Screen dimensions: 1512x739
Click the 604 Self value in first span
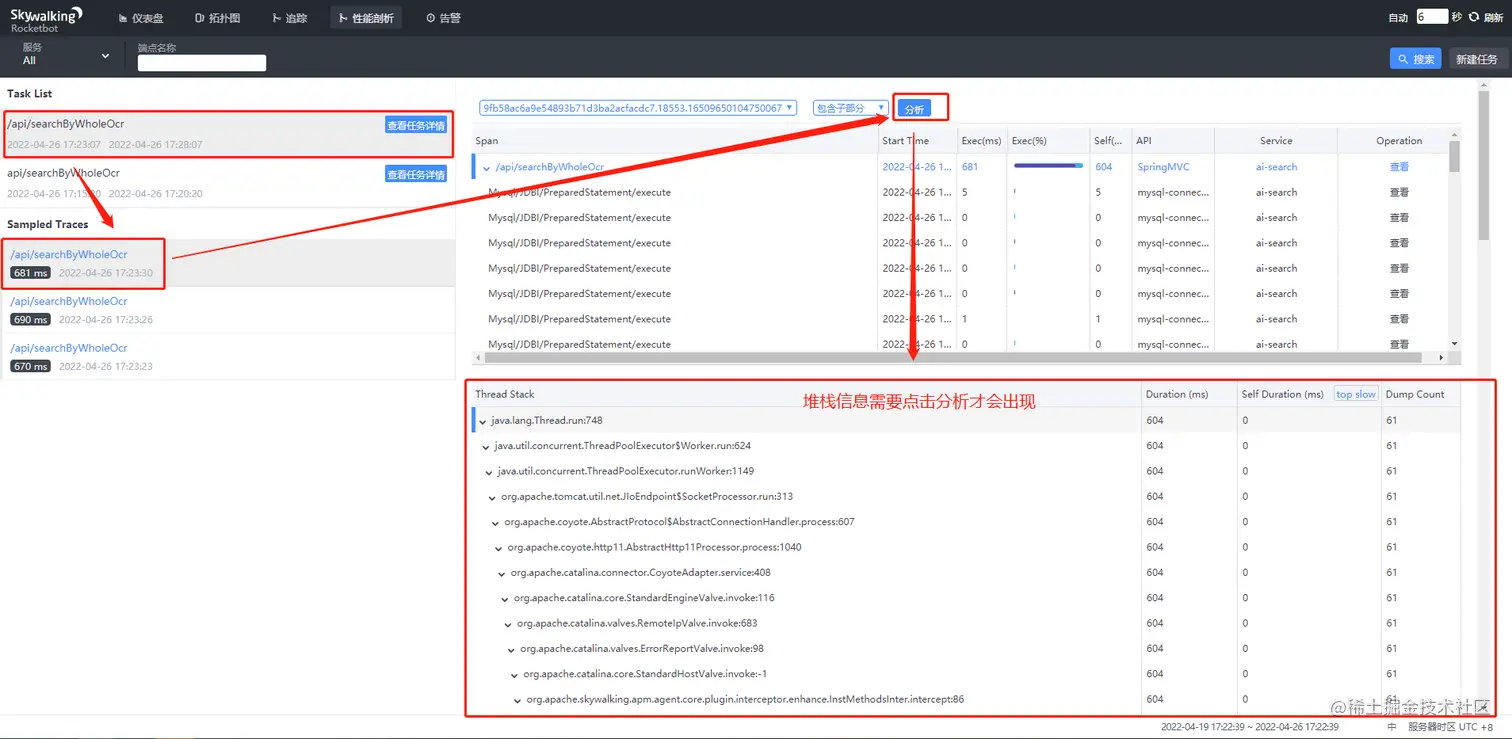coord(1104,167)
